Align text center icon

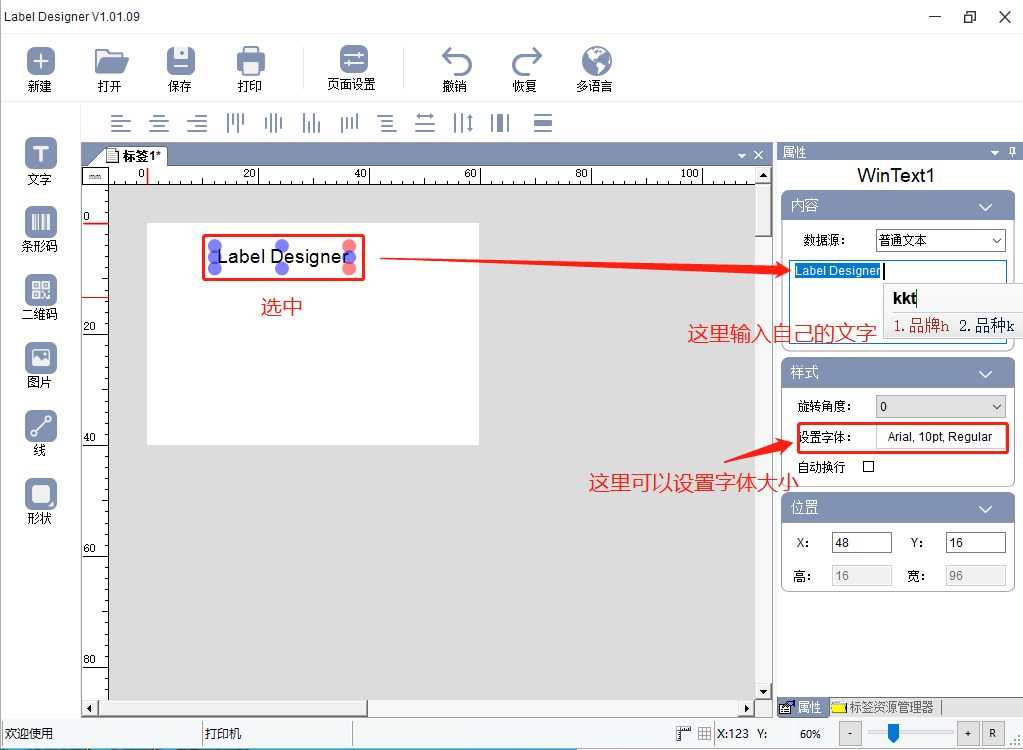(159, 123)
